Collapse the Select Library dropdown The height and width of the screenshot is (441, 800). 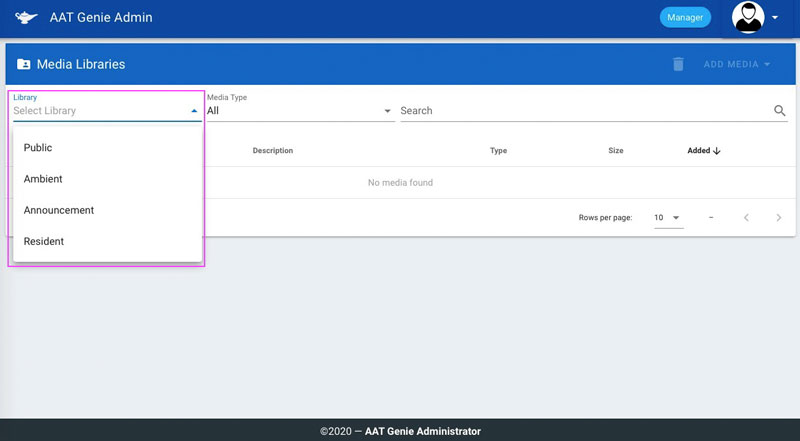pyautogui.click(x=194, y=111)
